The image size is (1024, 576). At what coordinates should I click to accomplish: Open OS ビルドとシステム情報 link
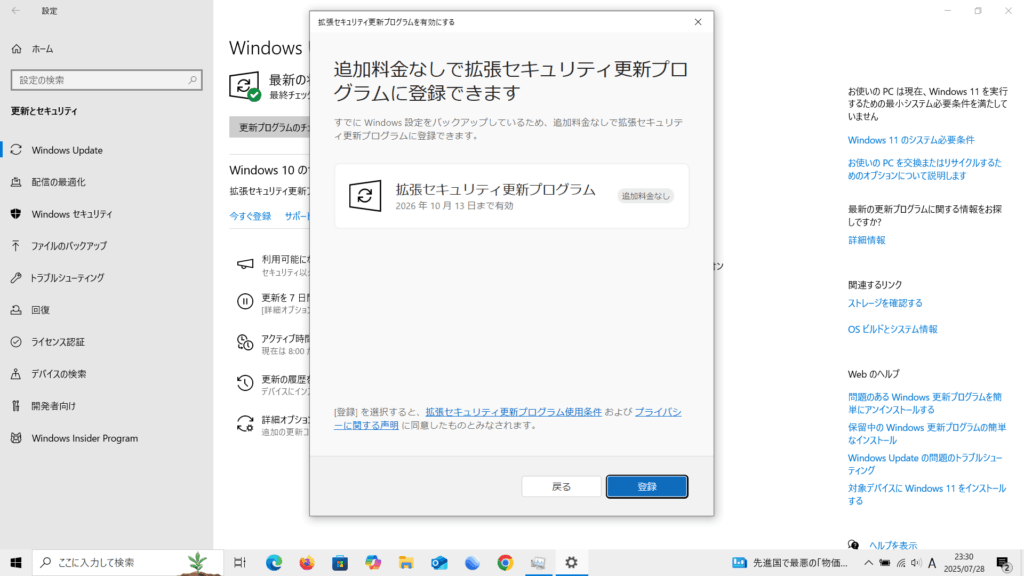[893, 329]
